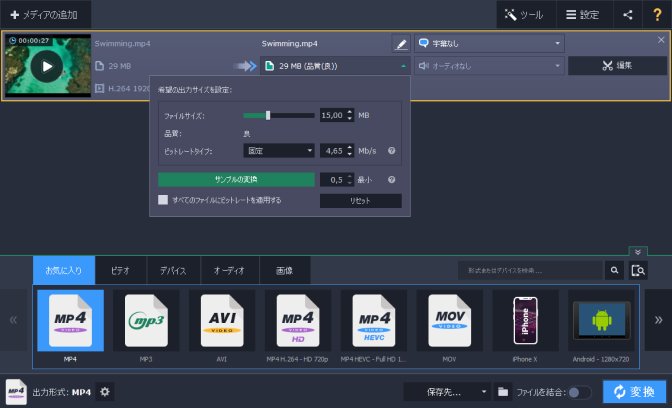Show next presets with right chevron arrow

click(x=658, y=320)
